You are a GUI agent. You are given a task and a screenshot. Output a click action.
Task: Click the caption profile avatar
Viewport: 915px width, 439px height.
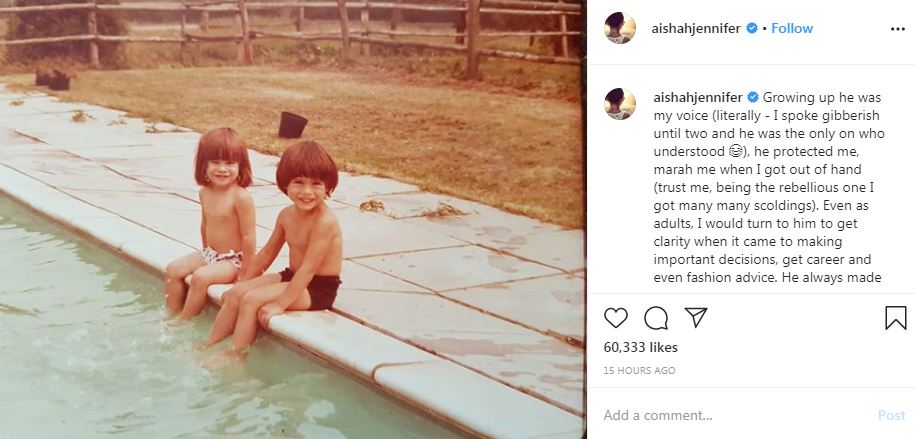click(x=620, y=104)
